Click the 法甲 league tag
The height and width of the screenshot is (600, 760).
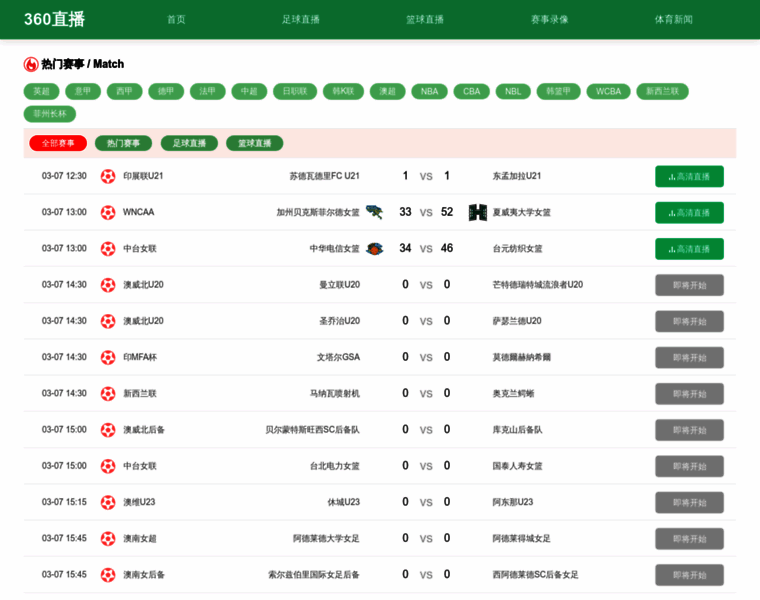[207, 92]
